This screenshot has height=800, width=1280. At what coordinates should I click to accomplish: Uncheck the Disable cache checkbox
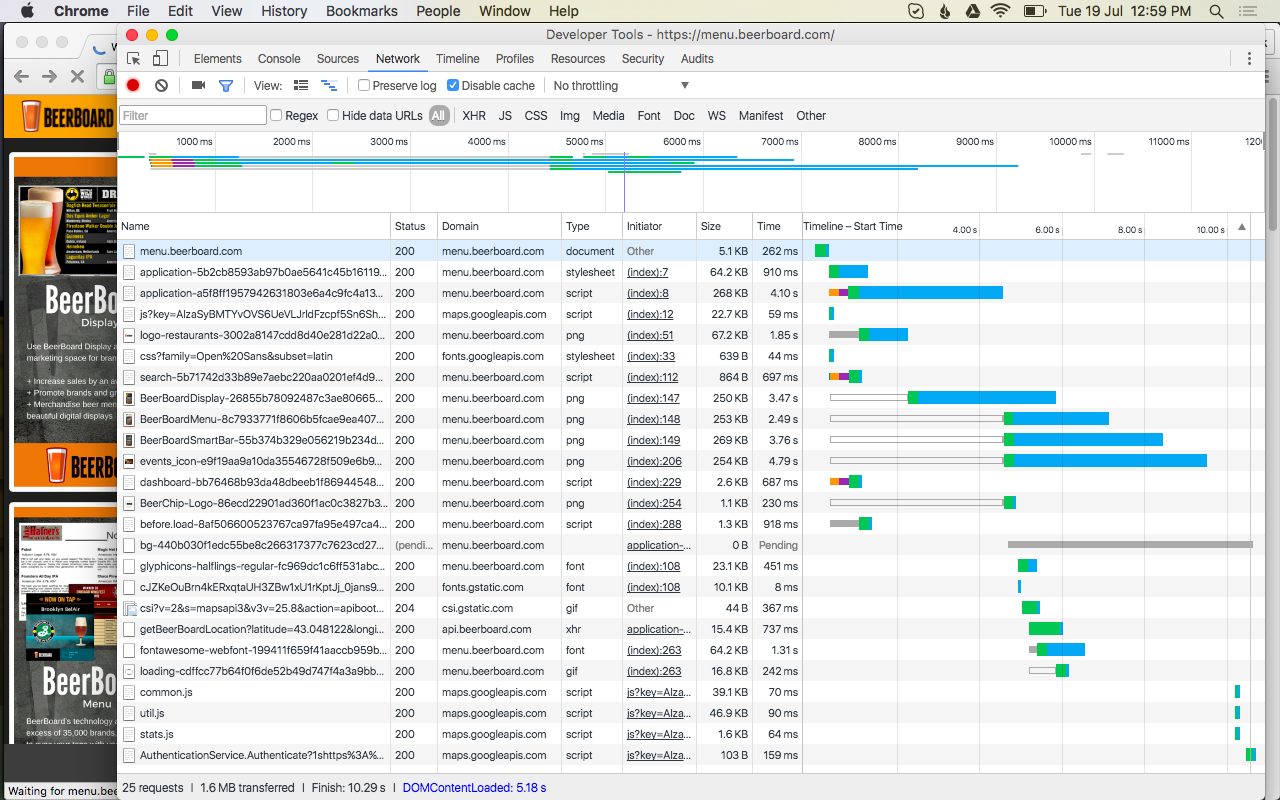click(x=453, y=86)
